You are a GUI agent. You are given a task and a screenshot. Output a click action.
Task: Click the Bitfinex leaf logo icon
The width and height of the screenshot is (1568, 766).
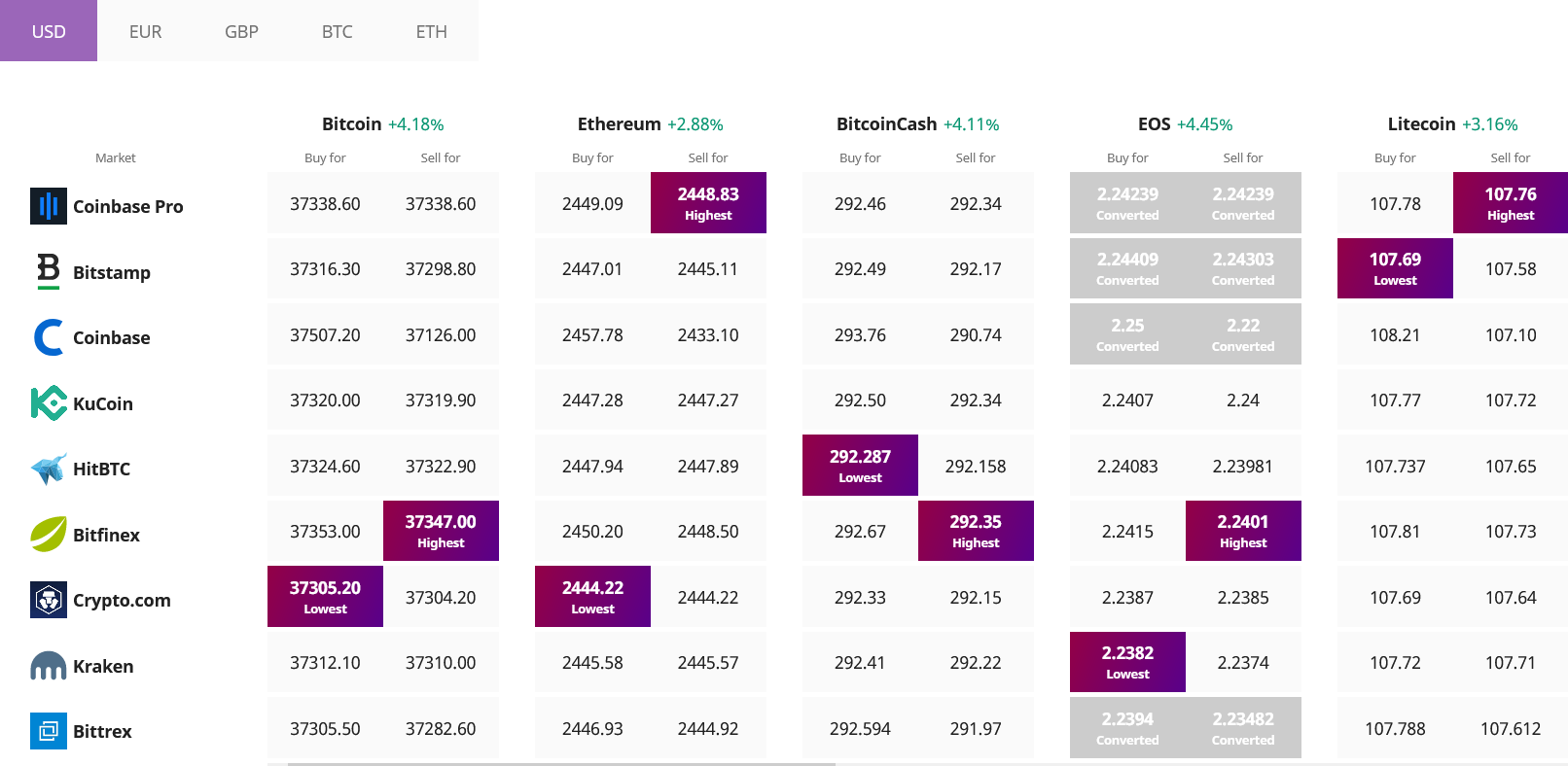point(49,534)
